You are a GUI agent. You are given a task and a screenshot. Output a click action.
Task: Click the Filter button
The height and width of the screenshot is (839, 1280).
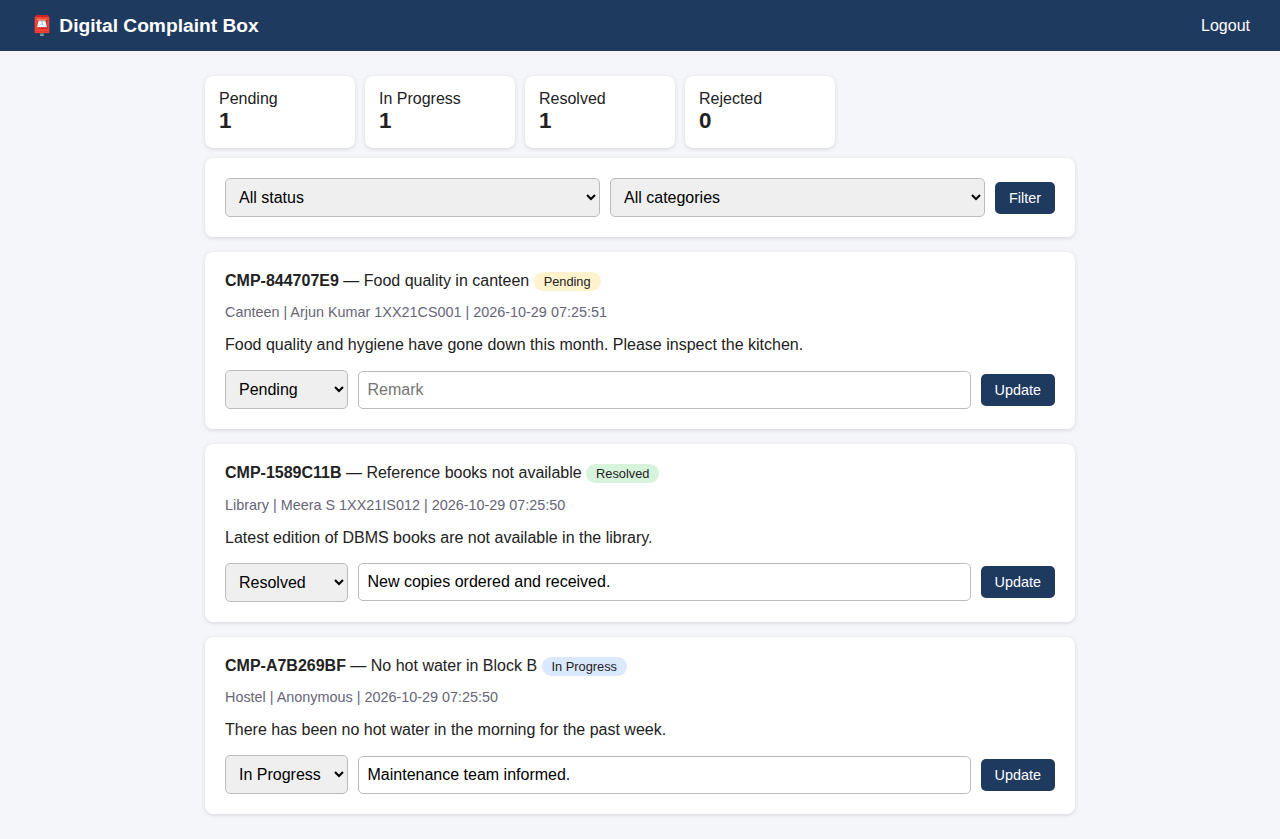[x=1025, y=198]
